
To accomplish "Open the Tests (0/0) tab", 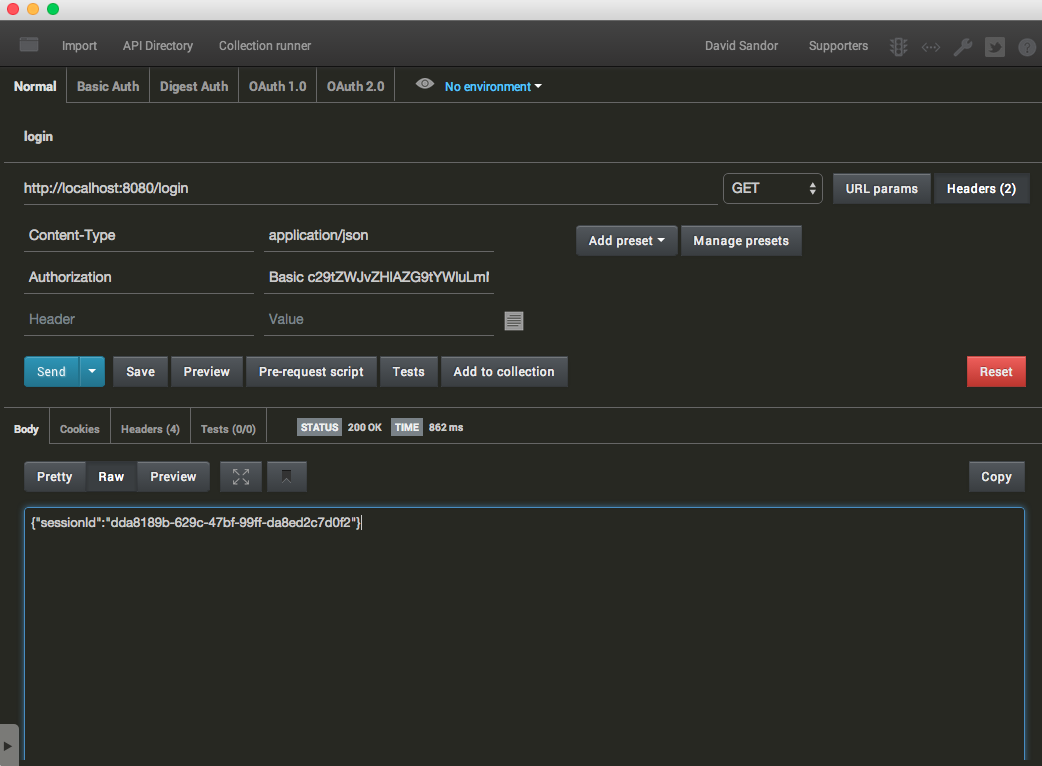I will tap(228, 429).
